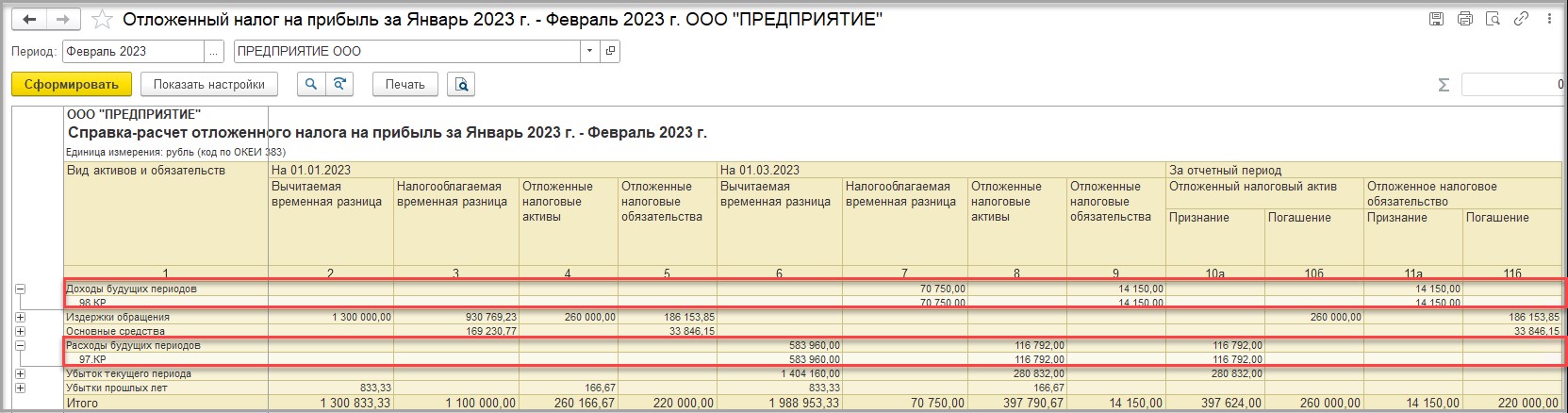The height and width of the screenshot is (413, 1568).
Task: Click into the Период field Февраль 2023
Action: coord(133,51)
